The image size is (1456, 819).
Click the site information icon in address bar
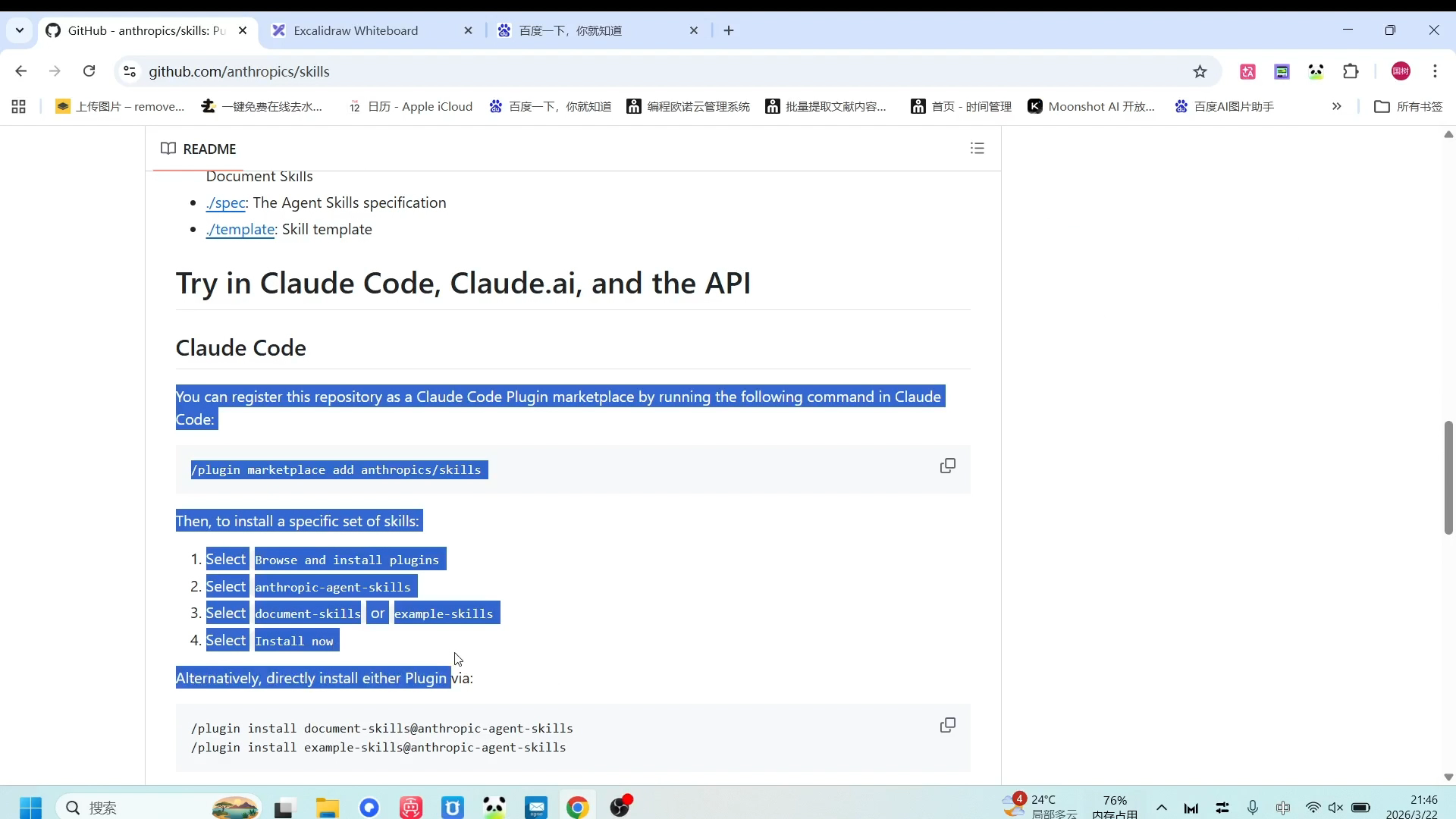130,71
